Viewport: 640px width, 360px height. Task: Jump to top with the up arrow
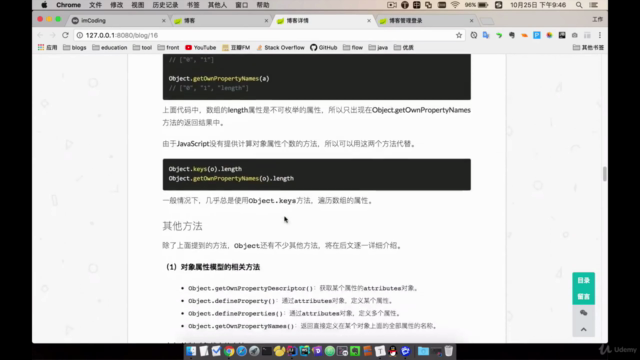click(x=584, y=329)
